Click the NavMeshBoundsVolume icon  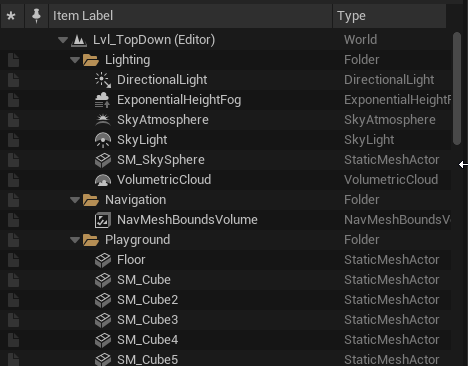103,220
